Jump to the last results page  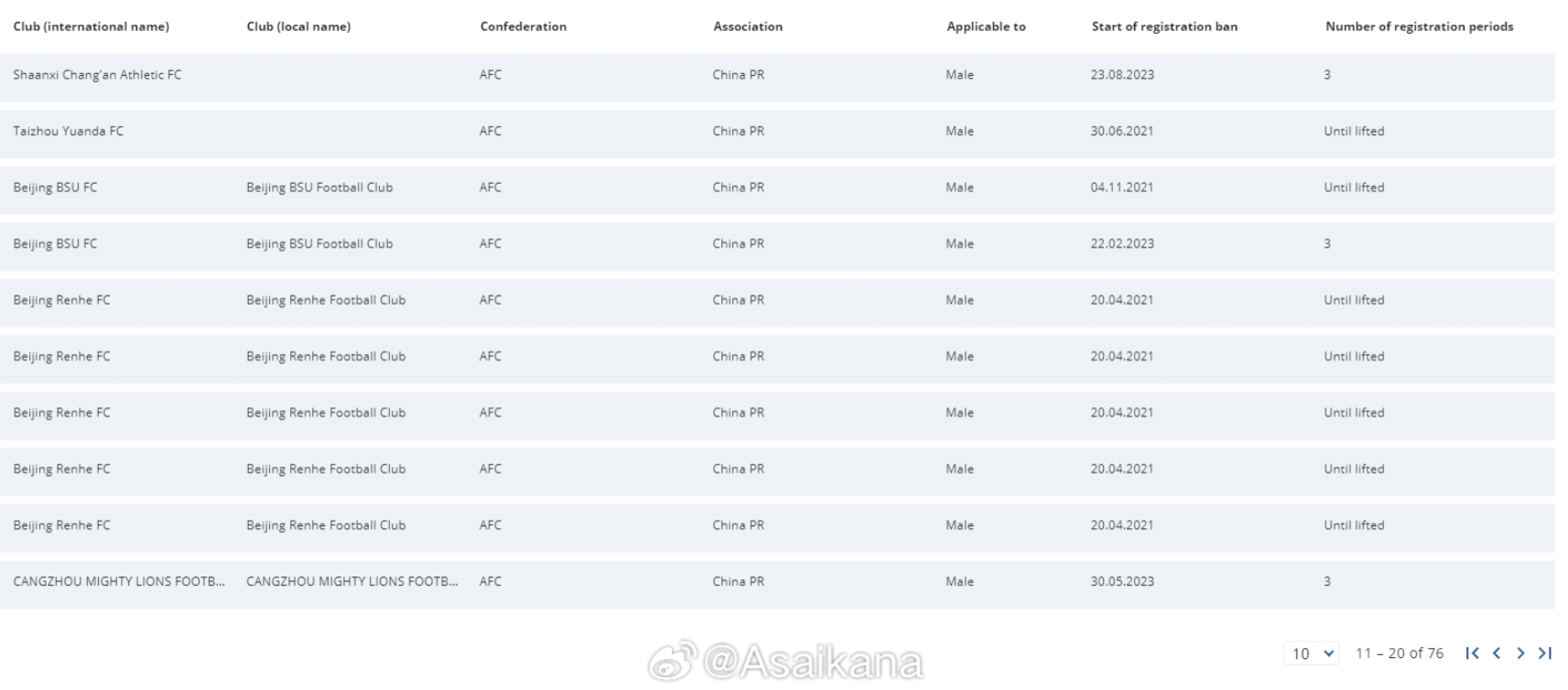1545,652
